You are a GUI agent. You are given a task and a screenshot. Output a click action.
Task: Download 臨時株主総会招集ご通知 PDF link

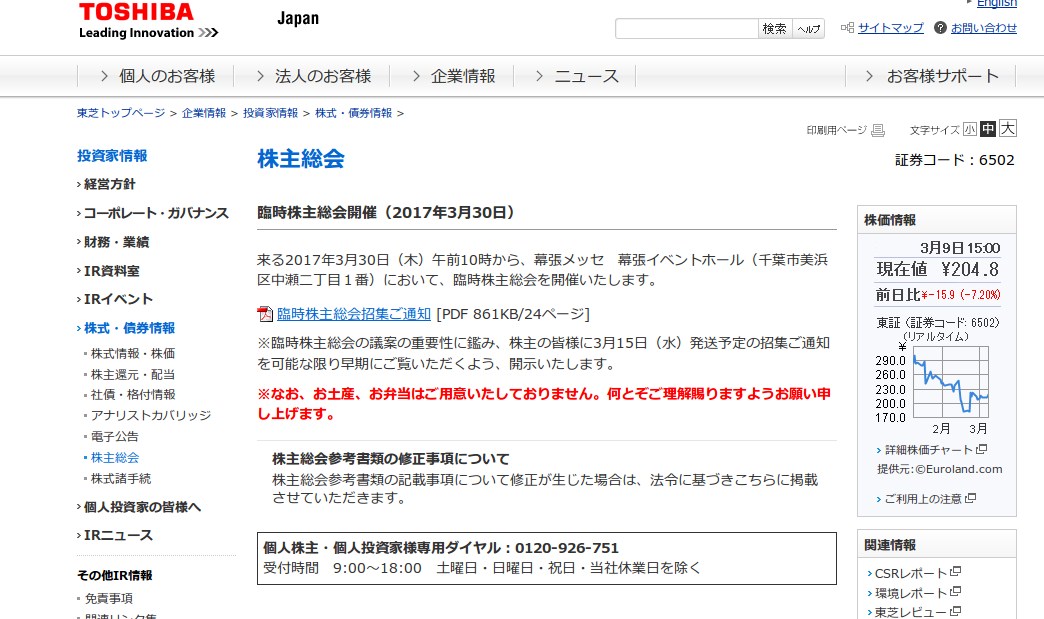(354, 313)
